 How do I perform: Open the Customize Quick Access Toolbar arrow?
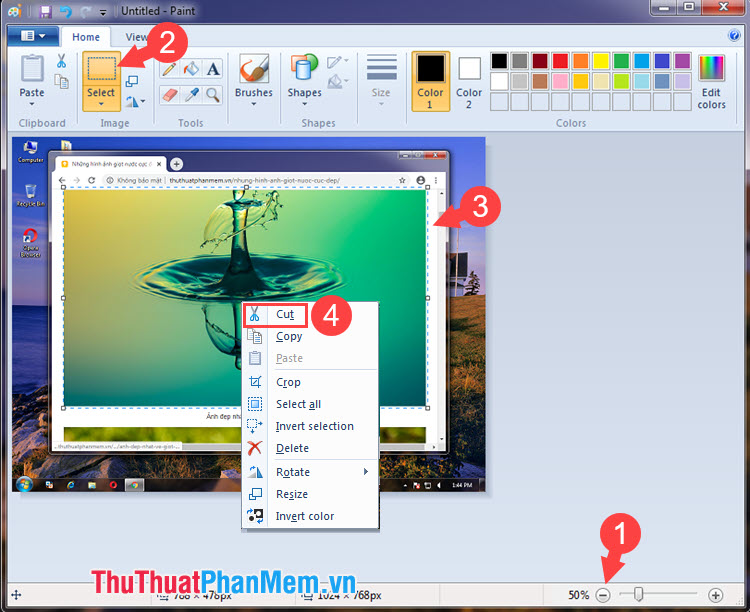[x=103, y=12]
